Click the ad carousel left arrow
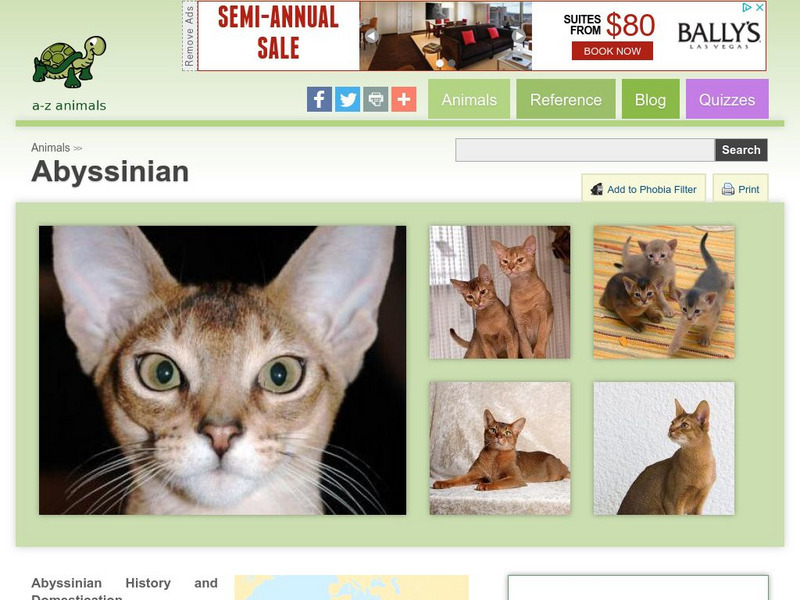The image size is (800, 600). point(372,36)
